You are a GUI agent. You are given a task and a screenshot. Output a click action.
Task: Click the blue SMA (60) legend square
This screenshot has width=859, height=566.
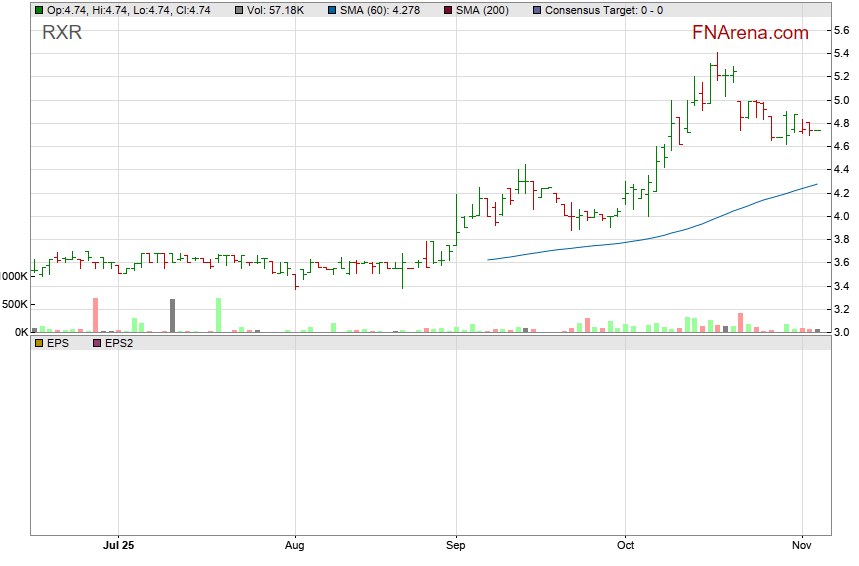coord(332,10)
